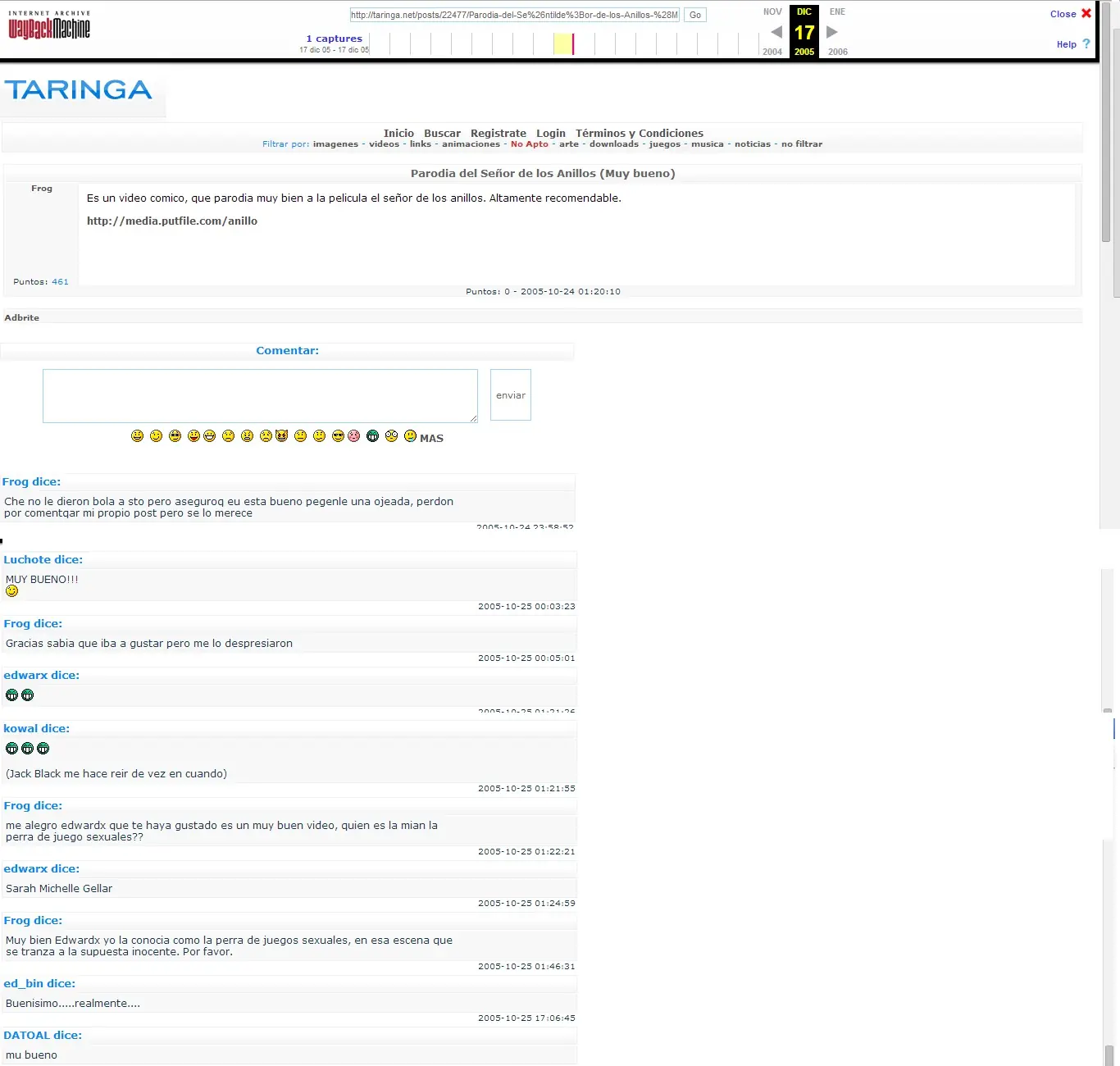The height and width of the screenshot is (1066, 1120).
Task: Insert the wide-eyed shocked emoticon
Action: click(391, 436)
